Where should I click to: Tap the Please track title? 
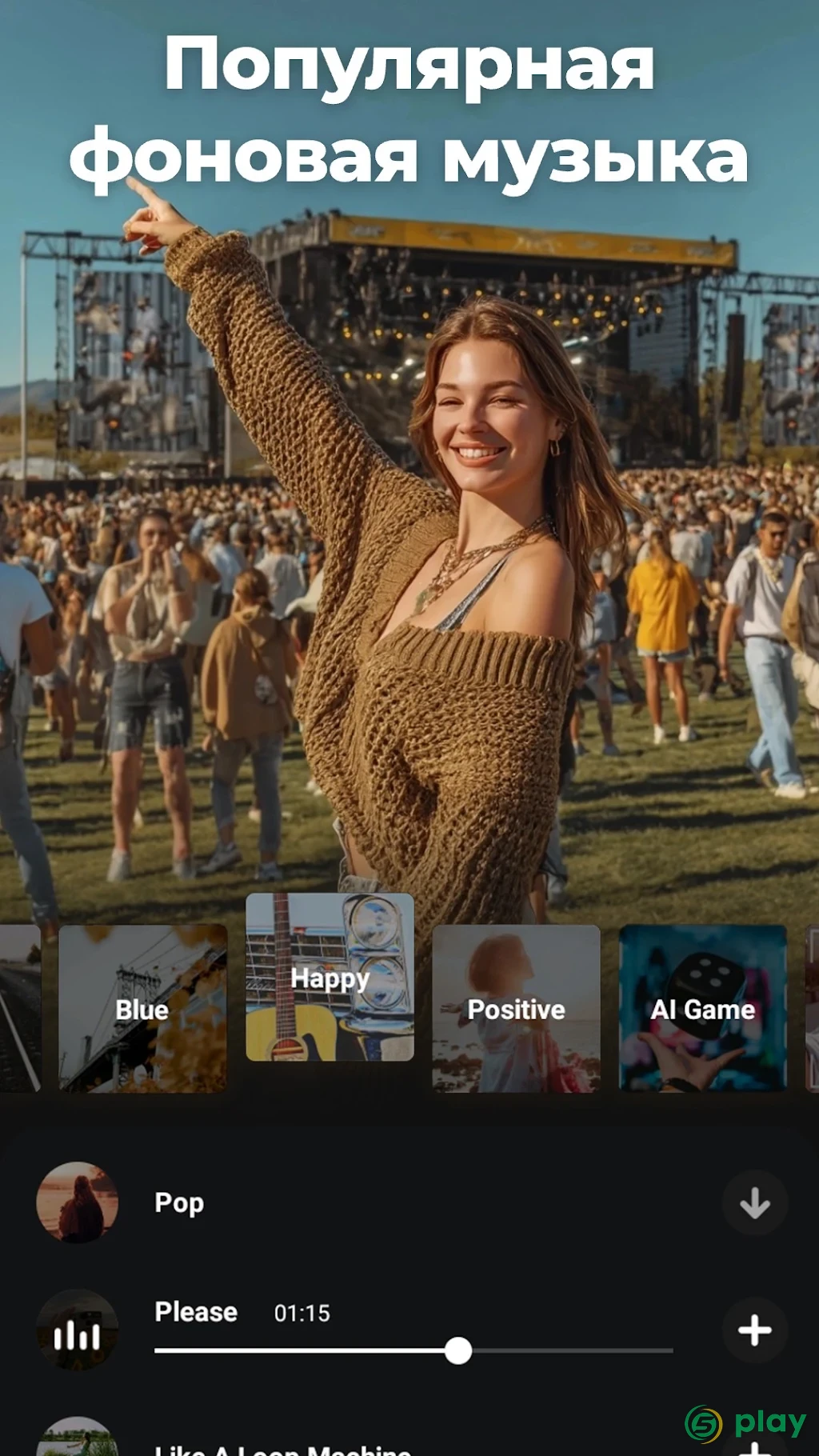[196, 1312]
